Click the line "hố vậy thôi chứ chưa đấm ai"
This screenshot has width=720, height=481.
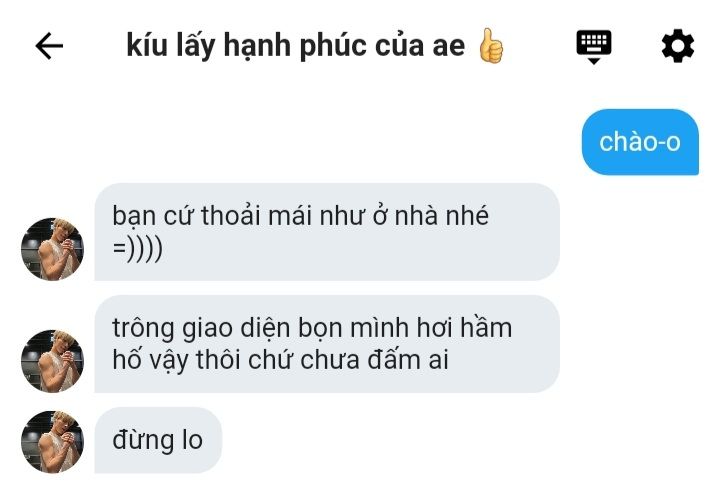coord(280,360)
